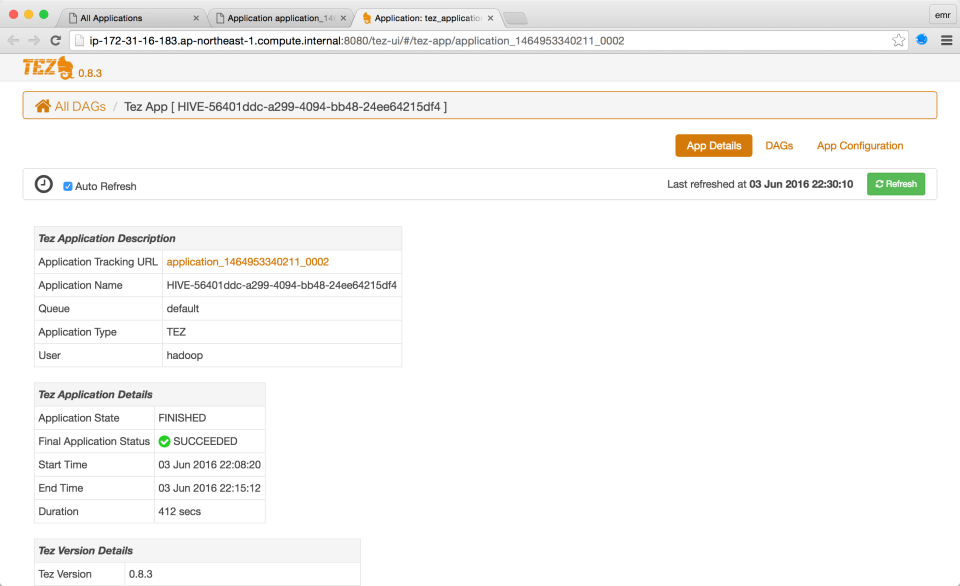Click the clock icon beside Auto Refresh
960x586 pixels.
click(x=44, y=185)
